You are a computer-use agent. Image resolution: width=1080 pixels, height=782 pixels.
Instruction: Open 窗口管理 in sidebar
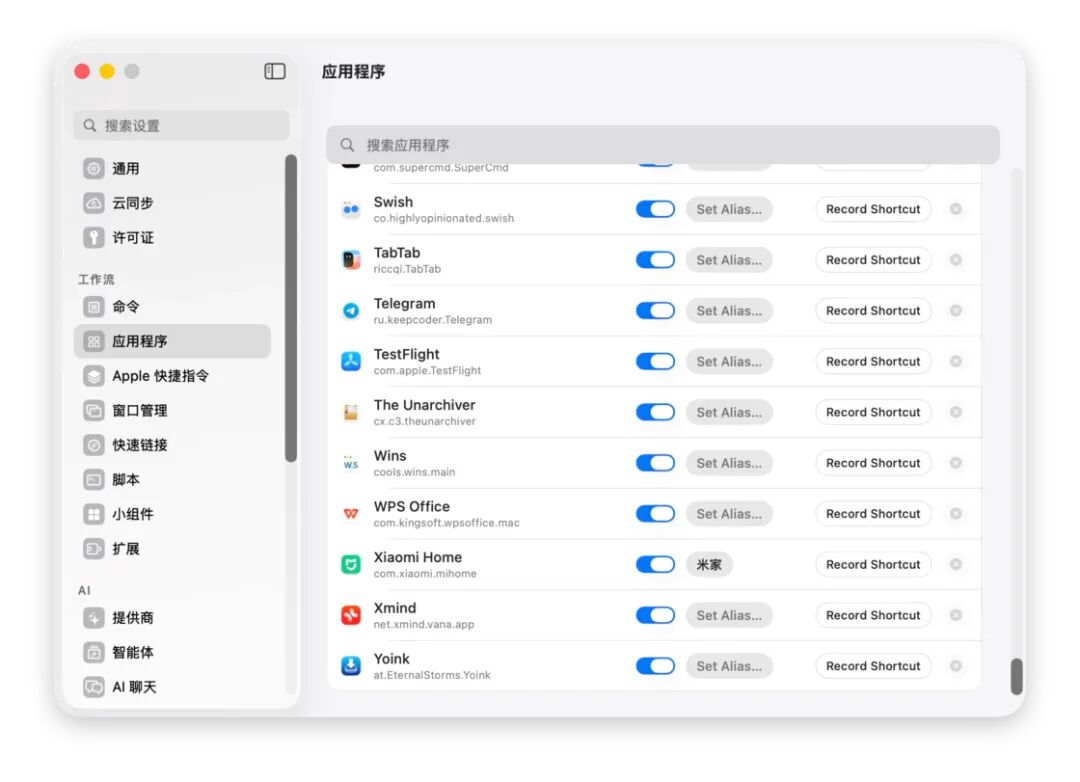[x=172, y=410]
